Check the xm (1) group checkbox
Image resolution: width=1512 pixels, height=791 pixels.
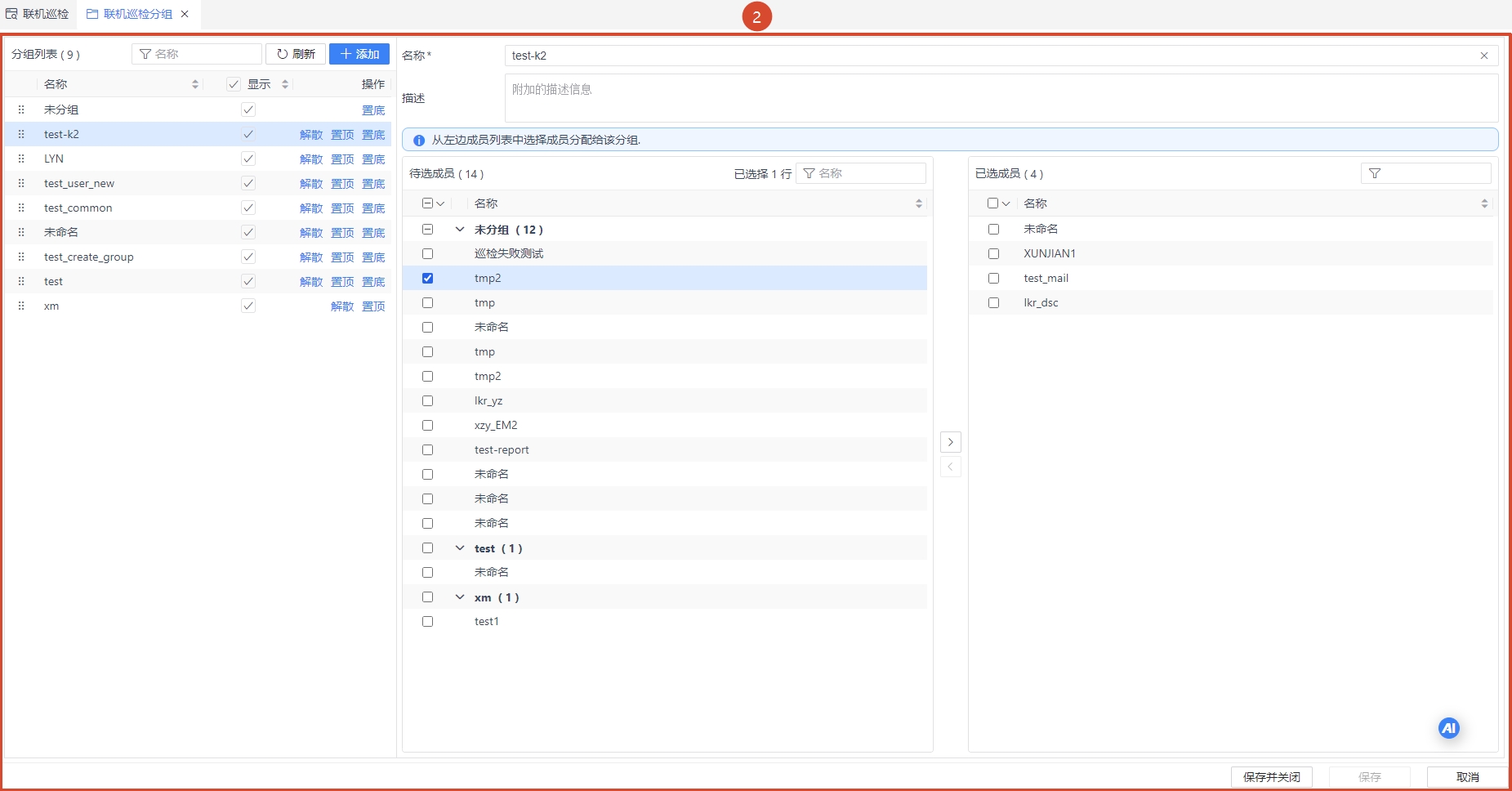pos(427,597)
